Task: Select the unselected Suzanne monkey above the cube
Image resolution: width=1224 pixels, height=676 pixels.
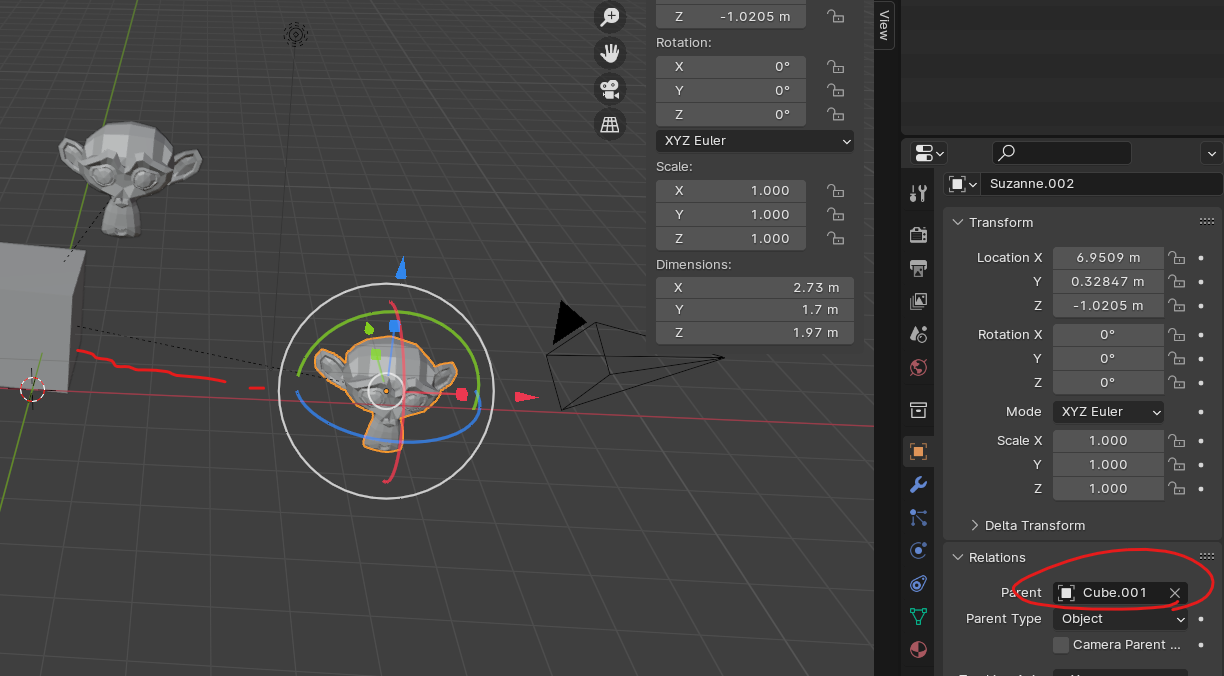Action: [x=128, y=177]
